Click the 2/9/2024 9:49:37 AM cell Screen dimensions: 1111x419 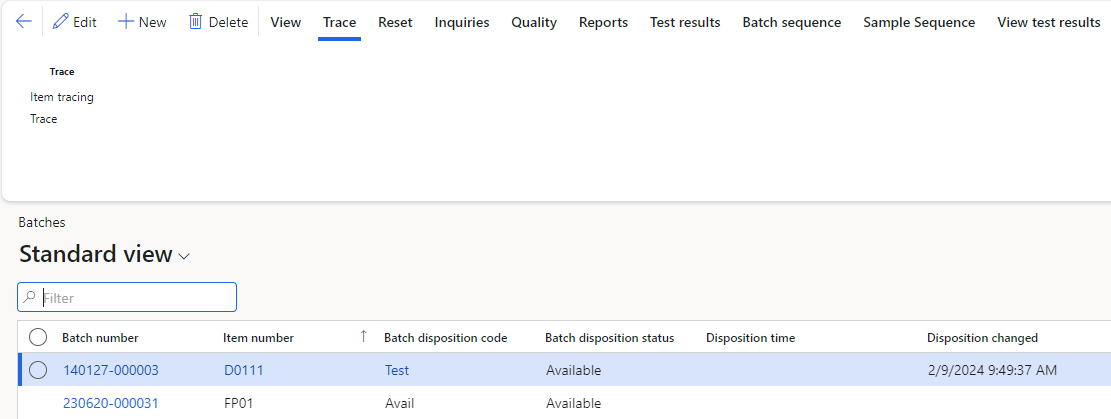click(992, 370)
